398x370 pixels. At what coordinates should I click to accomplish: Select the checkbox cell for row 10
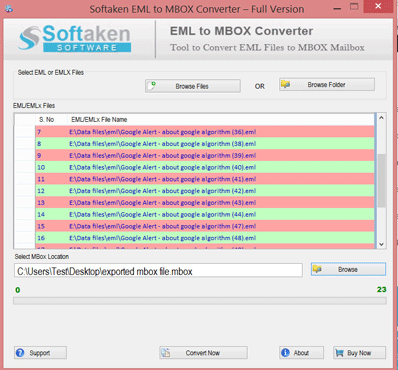[x=25, y=167]
